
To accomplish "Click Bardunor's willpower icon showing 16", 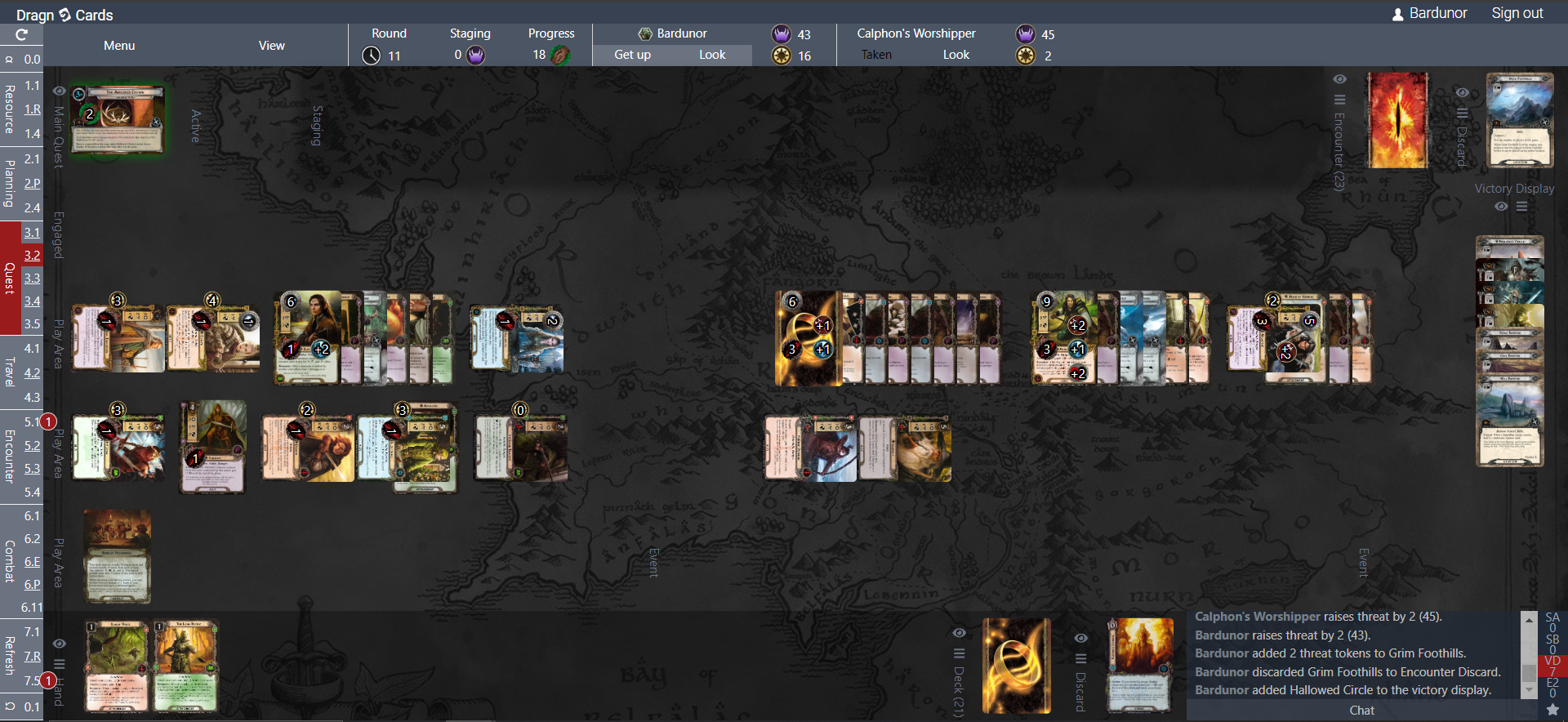I will [x=782, y=56].
